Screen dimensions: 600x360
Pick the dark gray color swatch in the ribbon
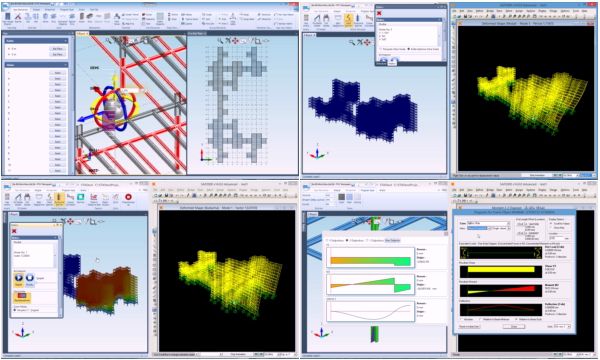tap(341, 197)
